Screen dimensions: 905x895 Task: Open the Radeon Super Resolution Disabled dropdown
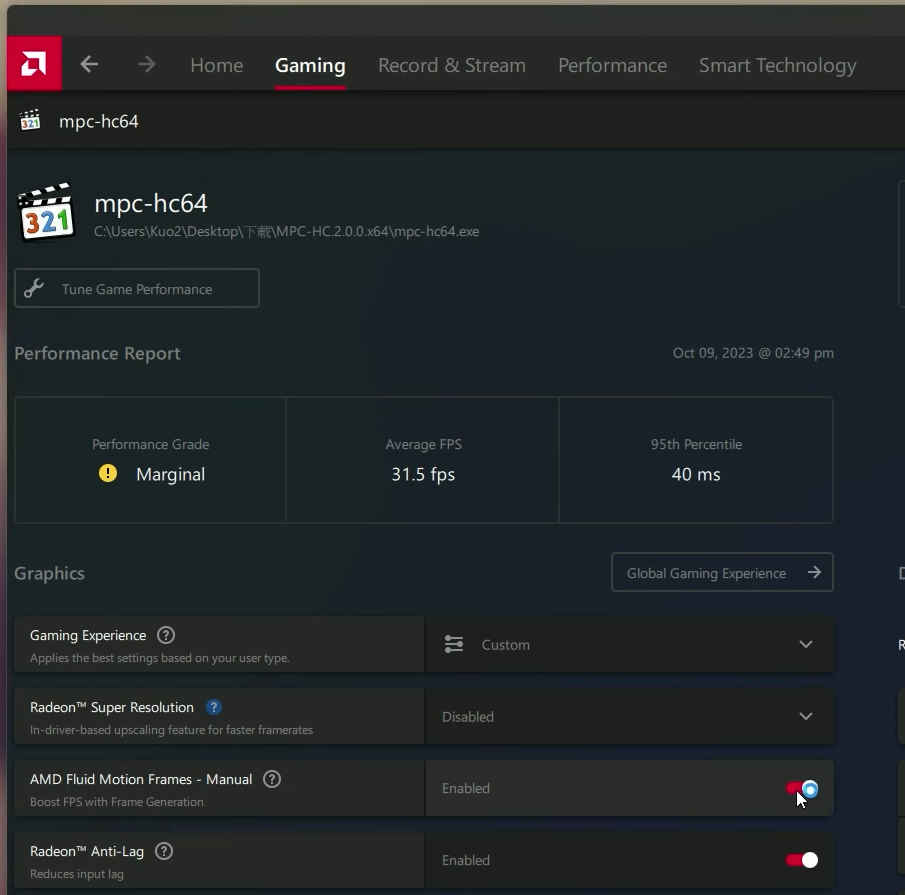[630, 716]
